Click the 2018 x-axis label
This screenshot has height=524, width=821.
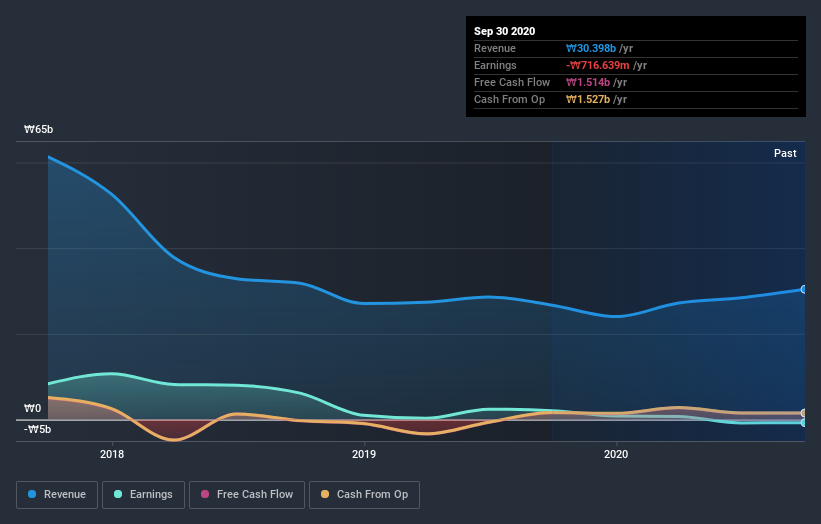pos(112,454)
